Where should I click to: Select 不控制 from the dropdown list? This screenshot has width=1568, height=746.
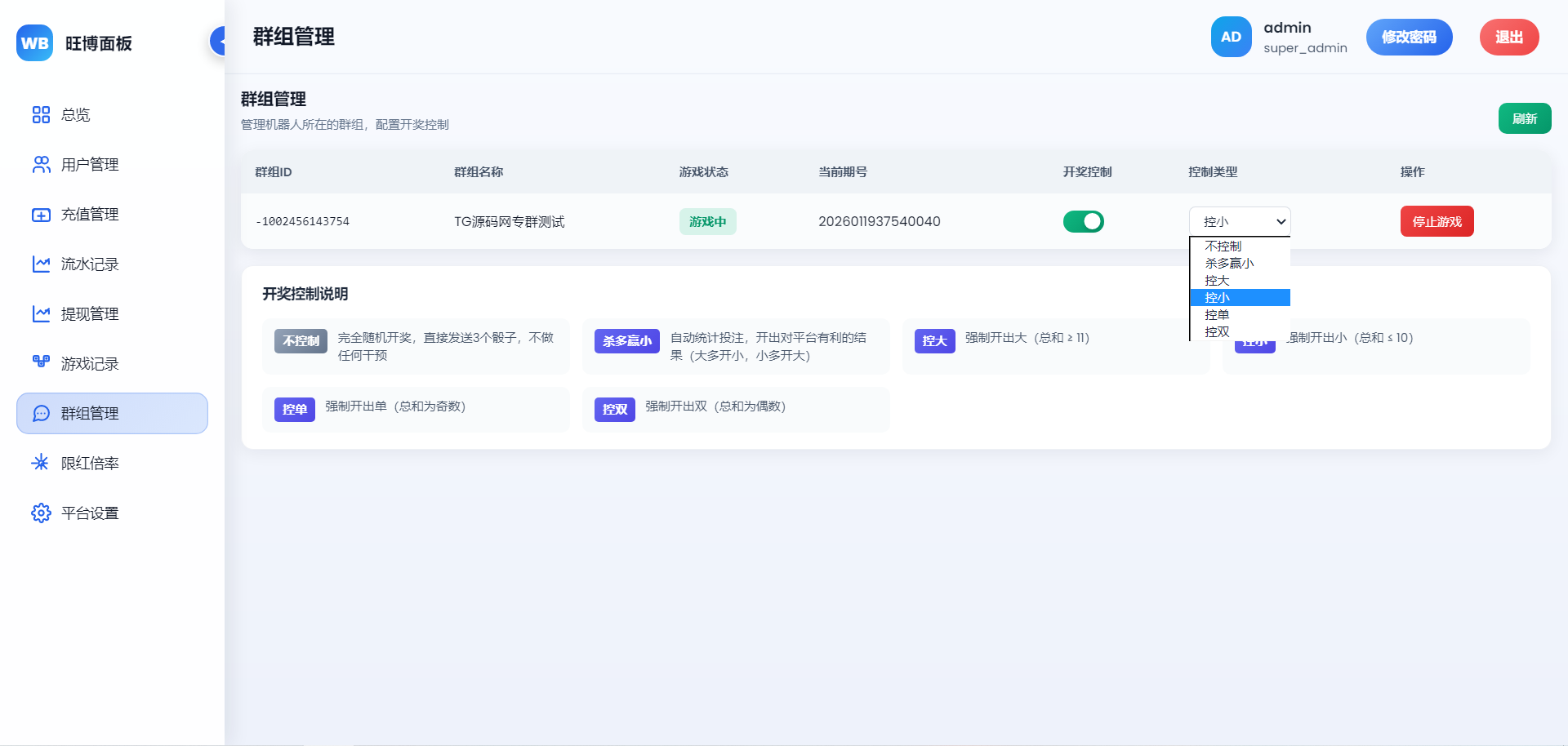(x=1223, y=246)
